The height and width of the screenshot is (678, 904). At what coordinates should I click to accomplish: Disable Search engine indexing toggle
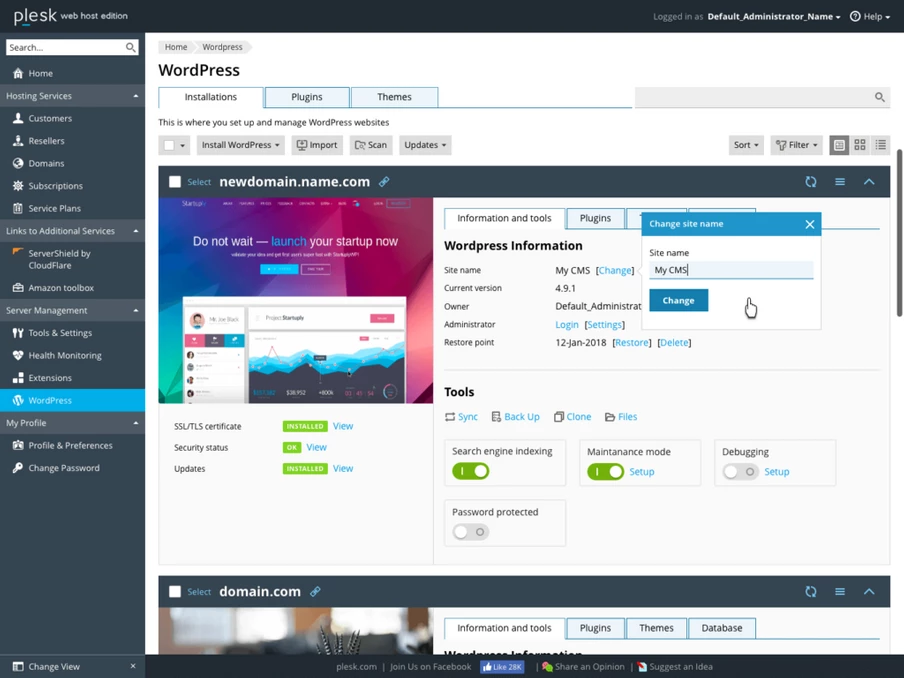pos(471,471)
